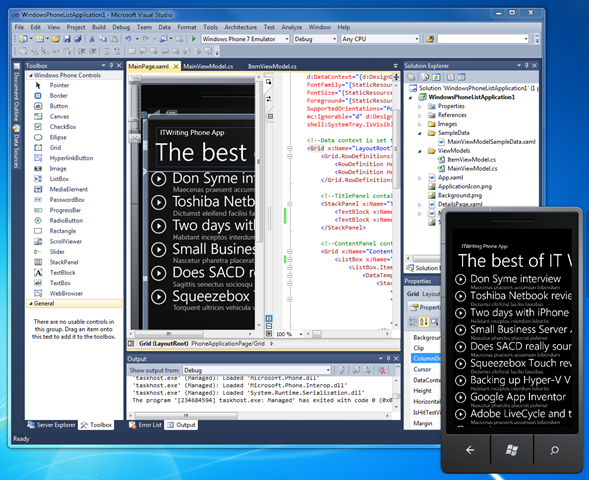
Task: Open the Build menu
Action: click(99, 27)
